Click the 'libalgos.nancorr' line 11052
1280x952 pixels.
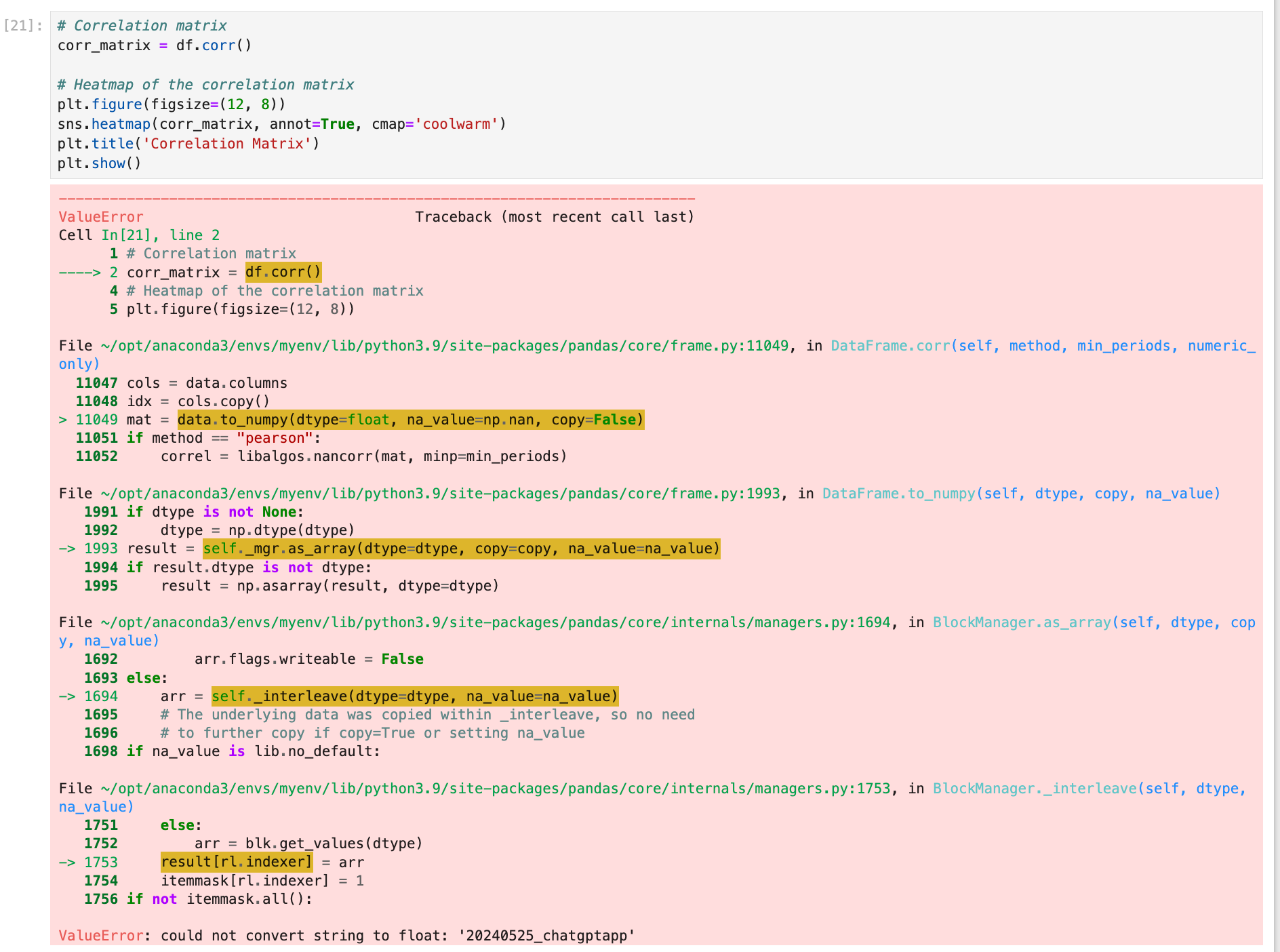pyautogui.click(x=321, y=456)
